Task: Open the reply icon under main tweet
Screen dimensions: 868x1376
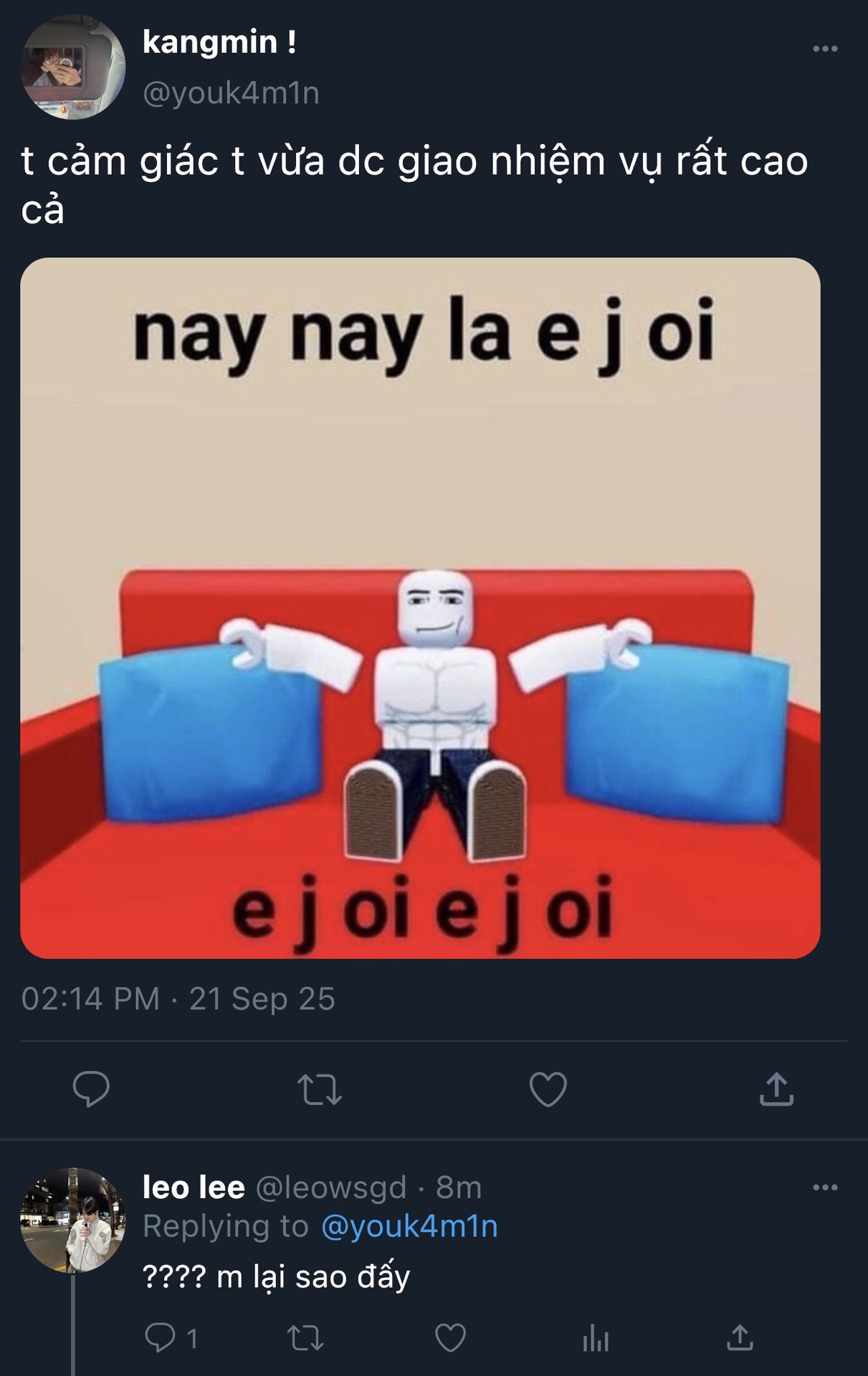Action: [x=91, y=1089]
